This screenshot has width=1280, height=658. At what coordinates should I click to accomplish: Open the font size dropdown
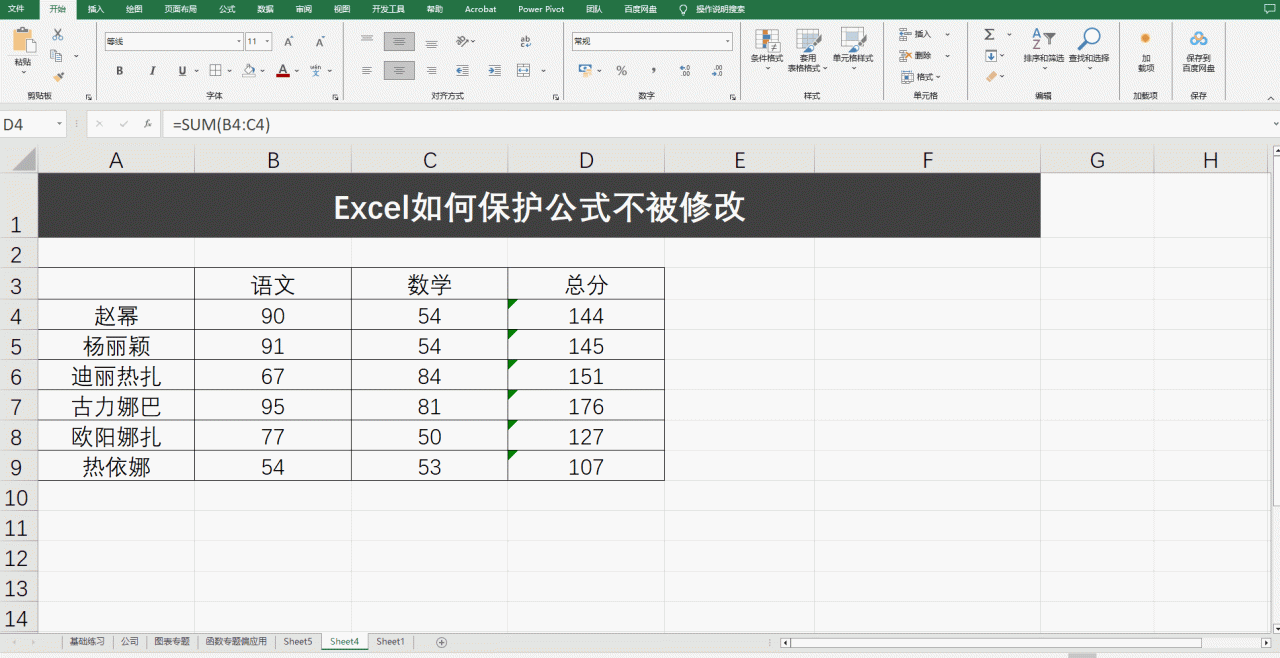(x=268, y=42)
